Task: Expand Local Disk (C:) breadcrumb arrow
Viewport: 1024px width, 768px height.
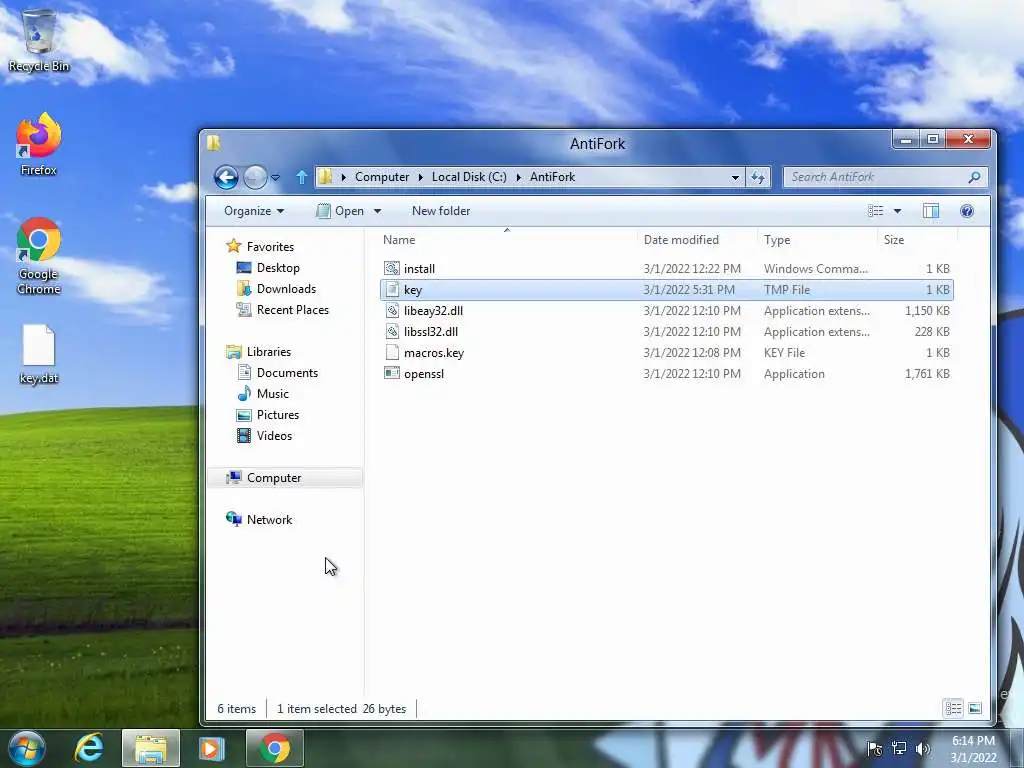Action: pyautogui.click(x=519, y=177)
